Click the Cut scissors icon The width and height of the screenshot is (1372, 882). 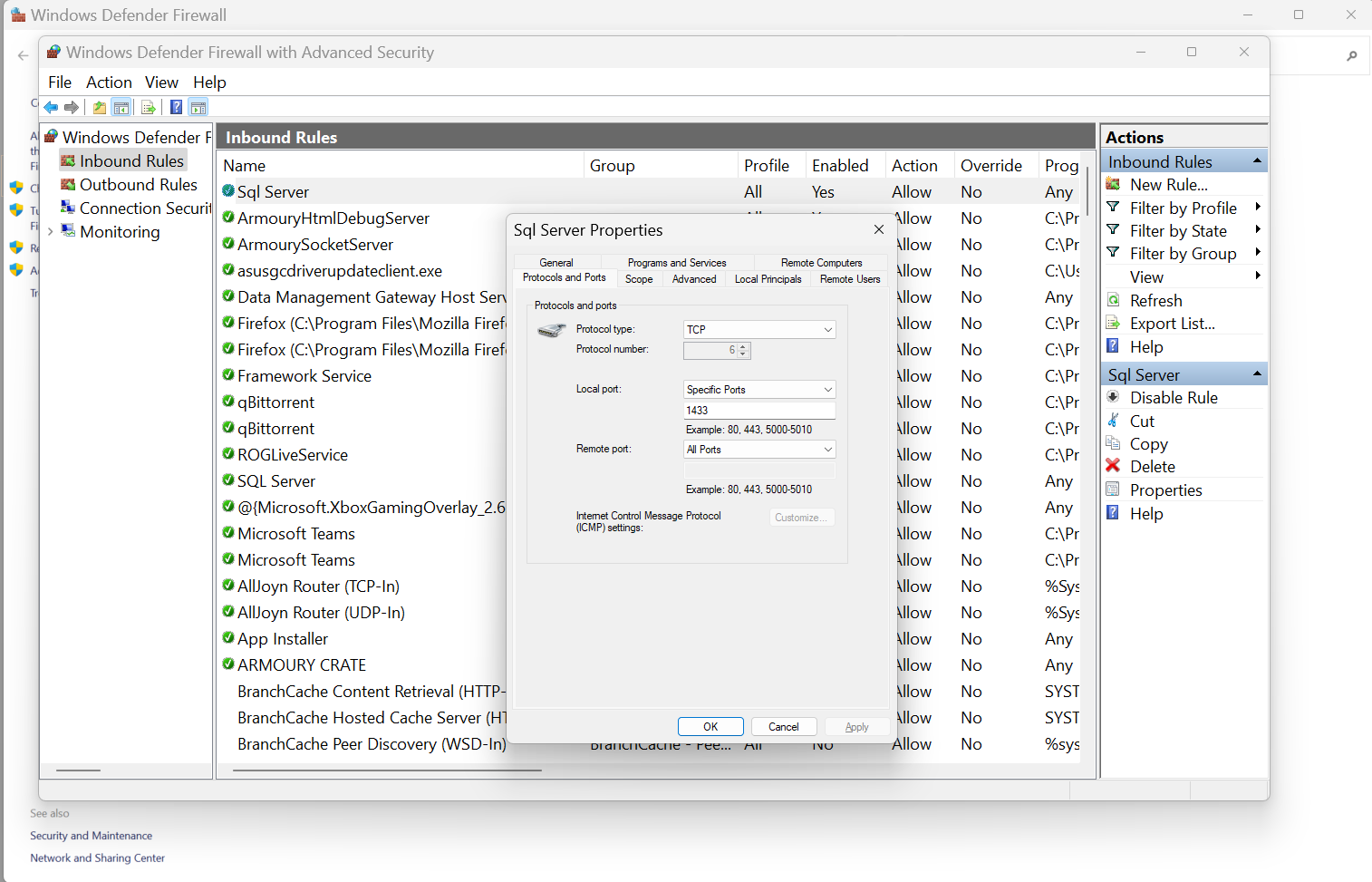point(1113,421)
